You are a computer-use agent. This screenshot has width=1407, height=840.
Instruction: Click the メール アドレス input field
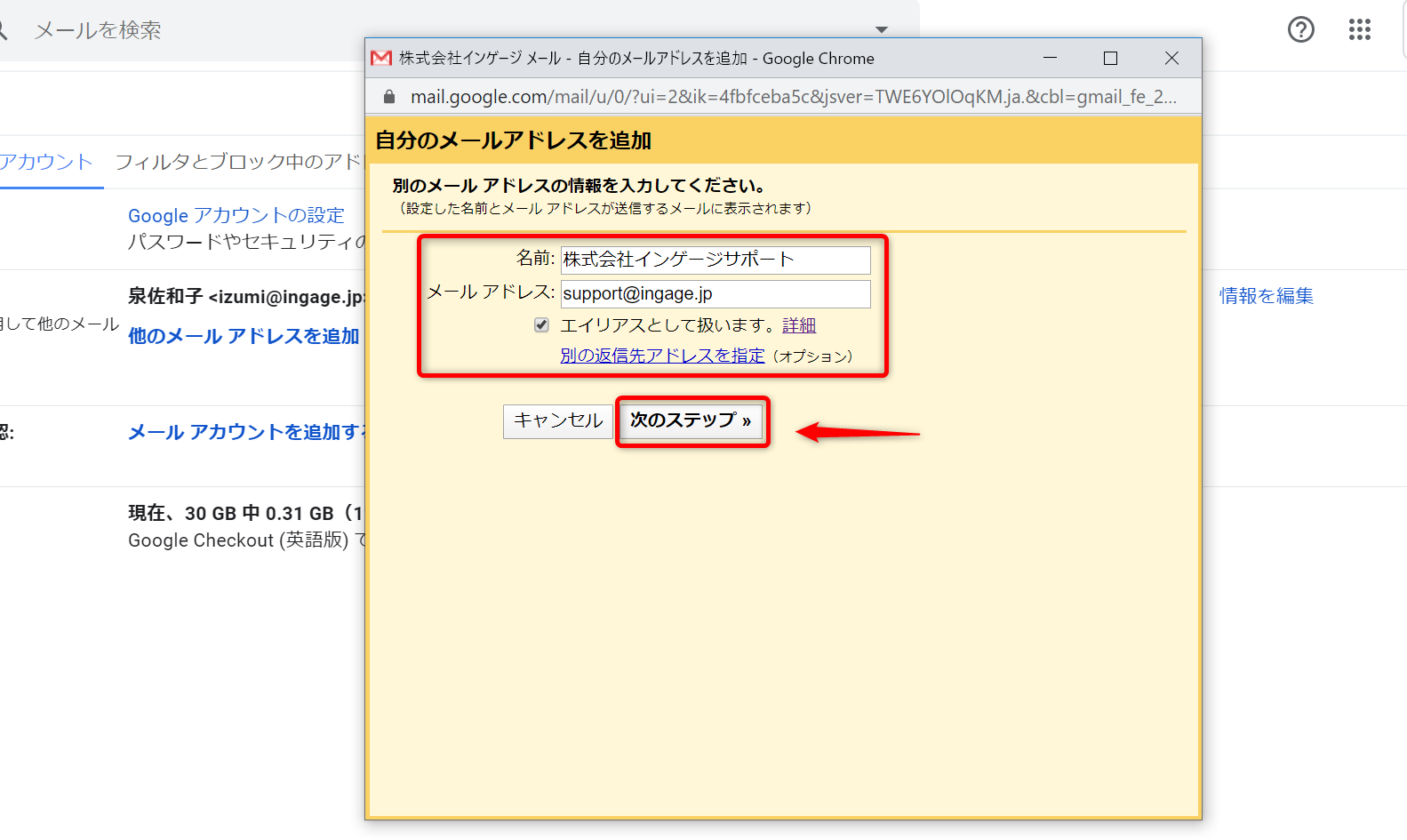tap(715, 294)
